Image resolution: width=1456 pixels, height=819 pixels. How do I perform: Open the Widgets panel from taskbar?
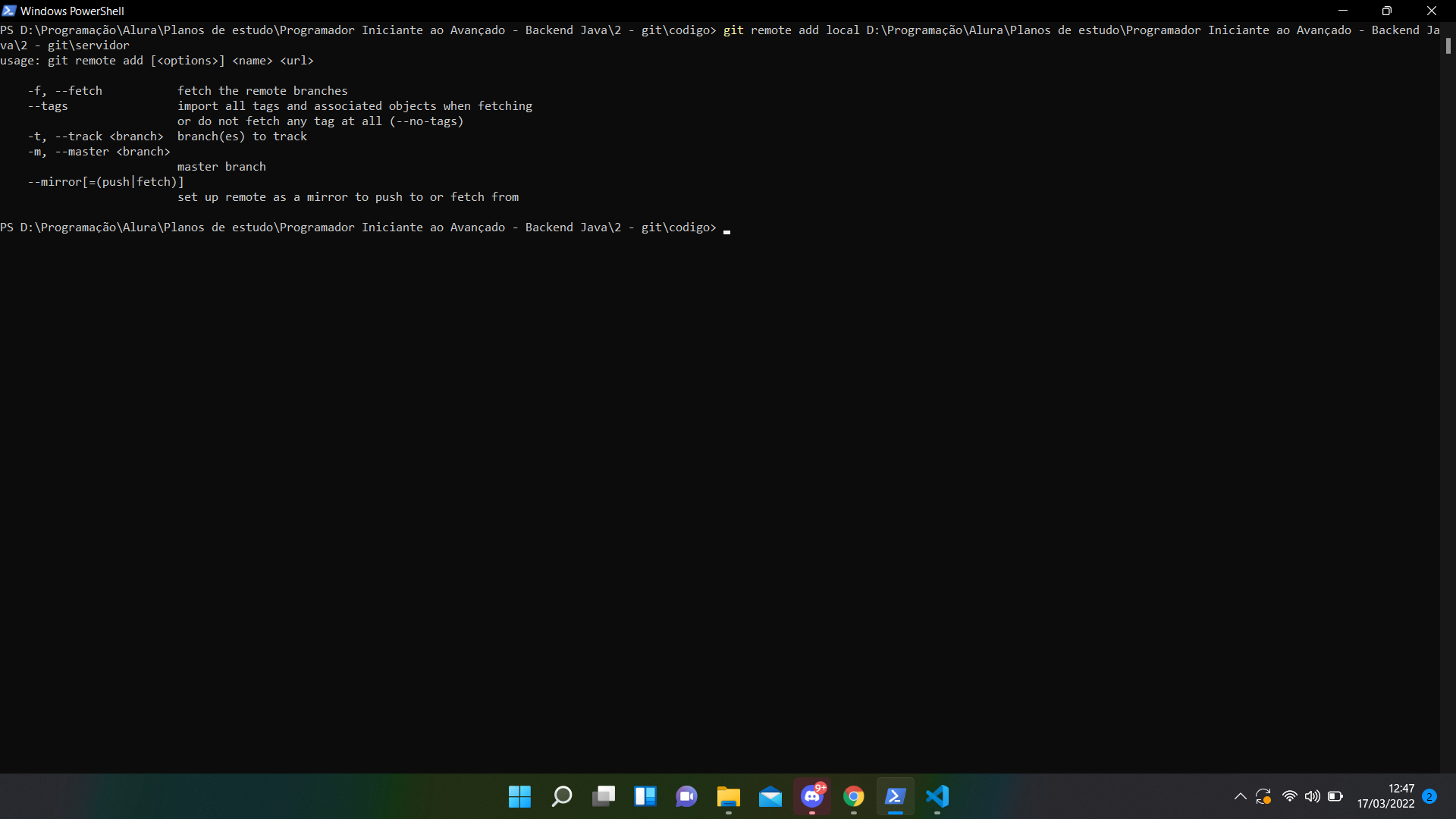[645, 796]
